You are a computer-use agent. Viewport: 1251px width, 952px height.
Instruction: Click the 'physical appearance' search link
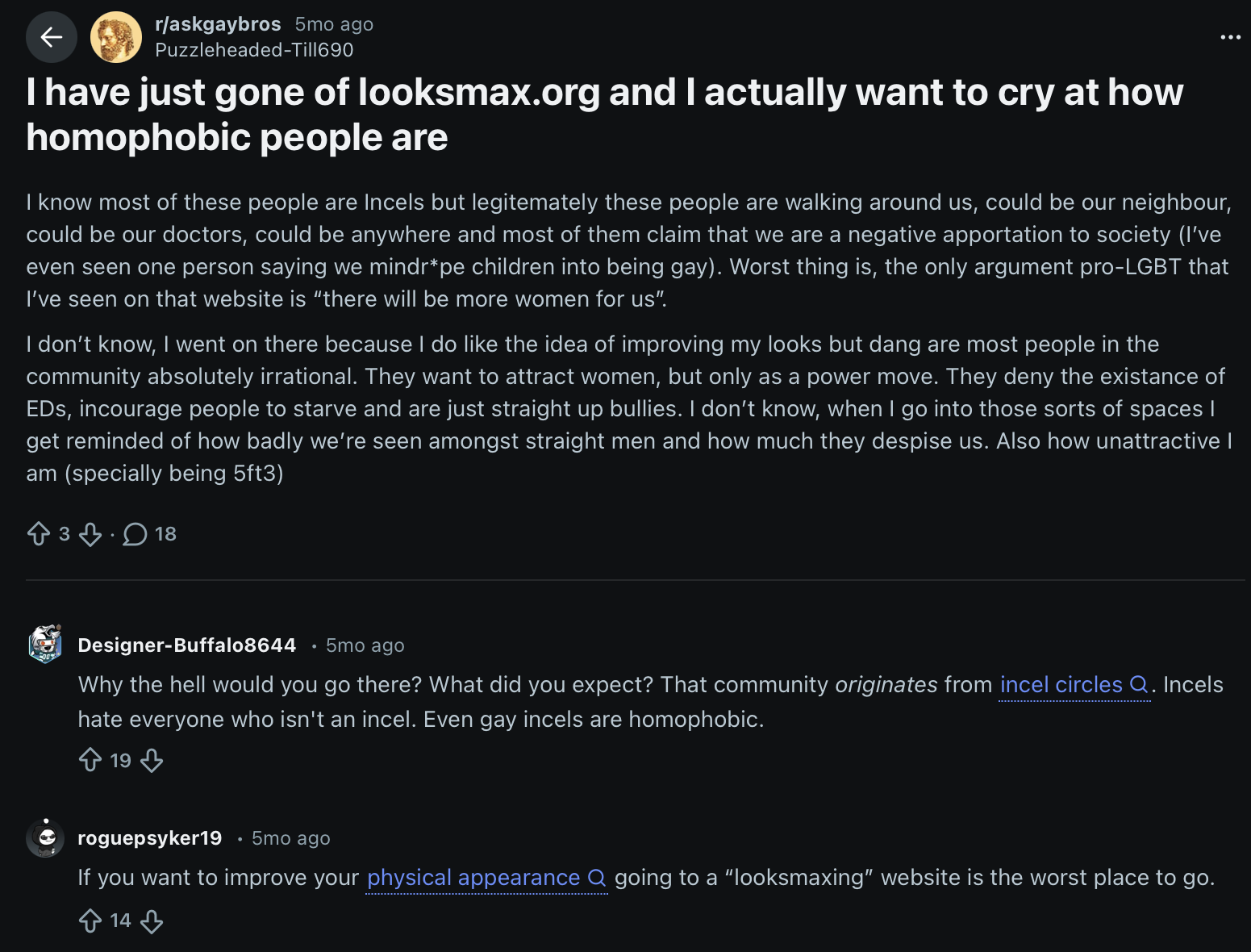(473, 878)
